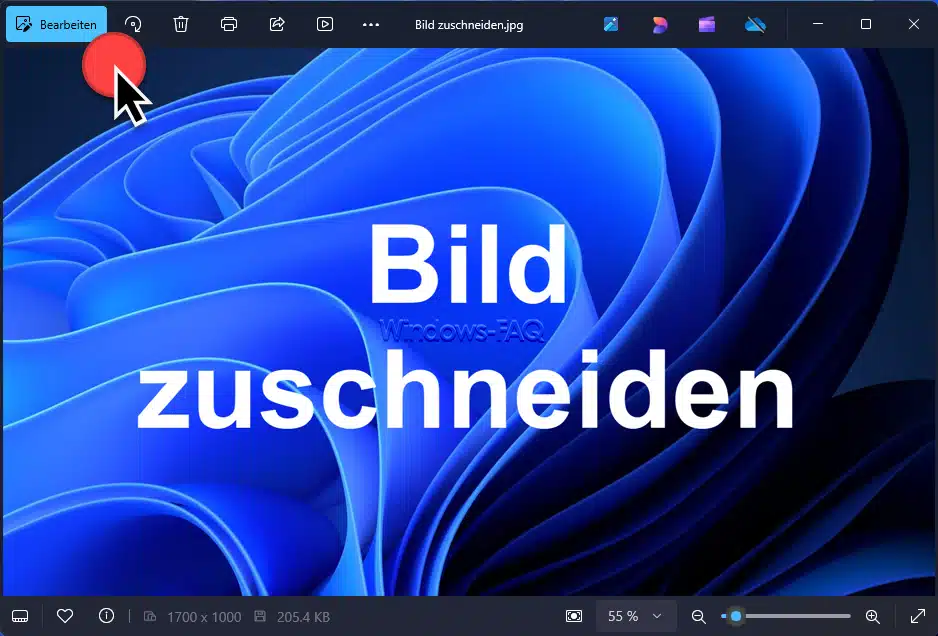Open the Bearbeiten edit mode
Screen dimensions: 938x636
pos(56,25)
